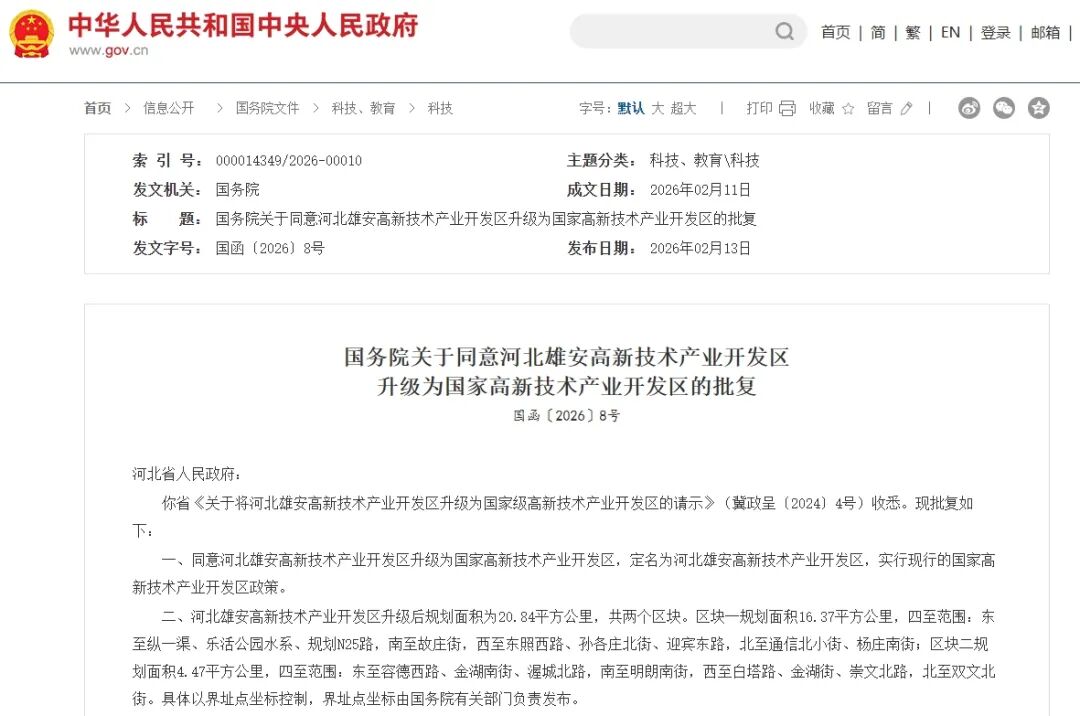Share to QZone with the round star icon
Screen dimensions: 1080x716
click(x=1039, y=108)
